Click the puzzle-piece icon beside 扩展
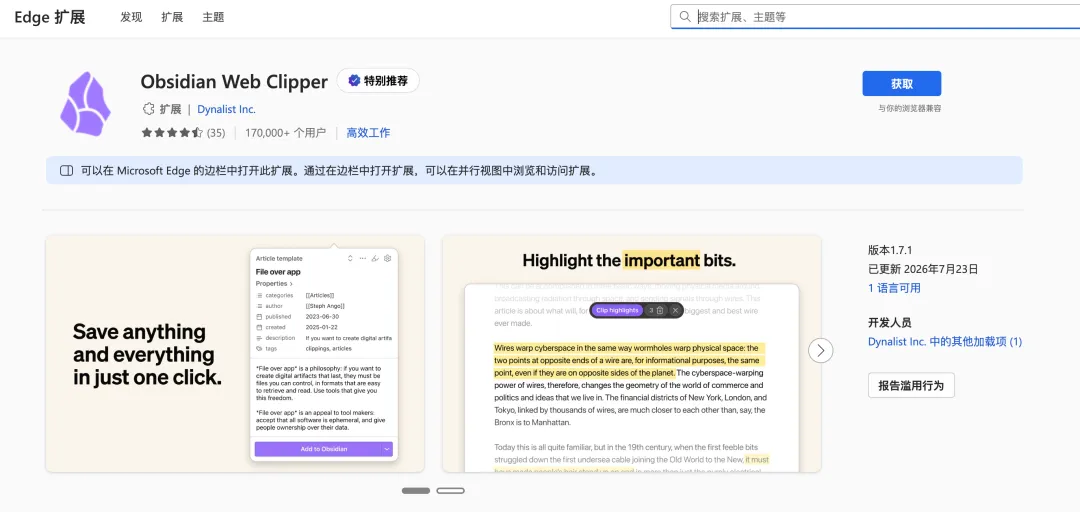Screen dimensions: 1080x512 tap(148, 109)
